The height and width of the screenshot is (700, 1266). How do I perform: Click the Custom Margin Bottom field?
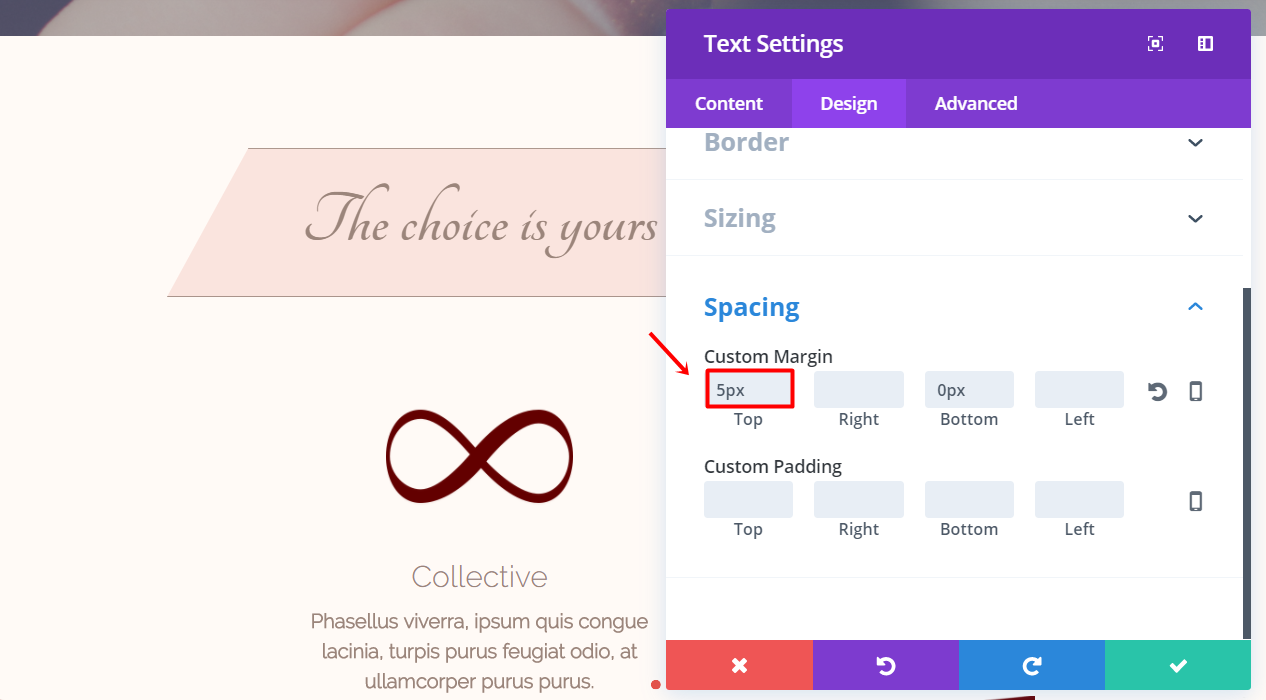click(x=969, y=389)
